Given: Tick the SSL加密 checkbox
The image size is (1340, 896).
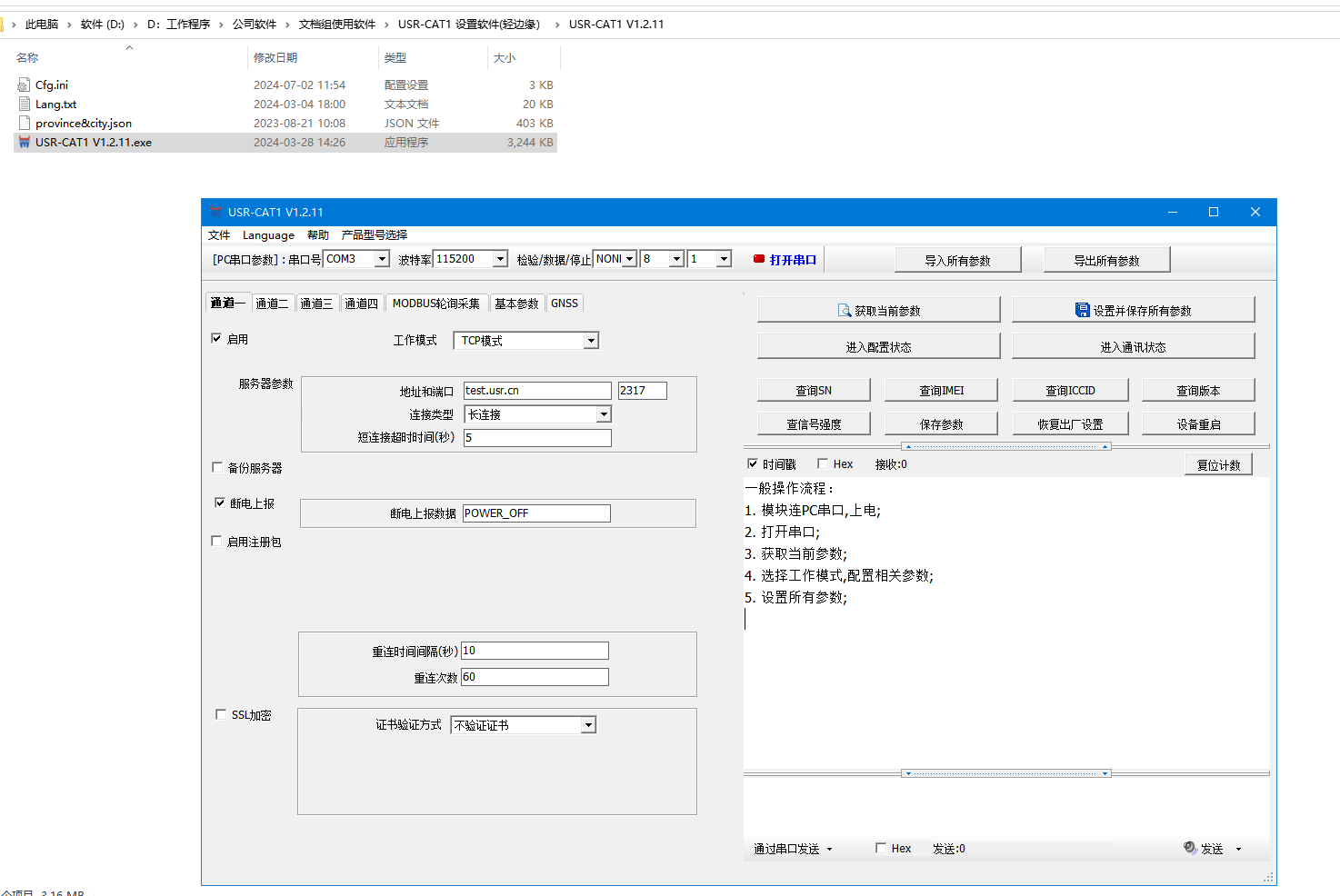Looking at the screenshot, I should 221,715.
